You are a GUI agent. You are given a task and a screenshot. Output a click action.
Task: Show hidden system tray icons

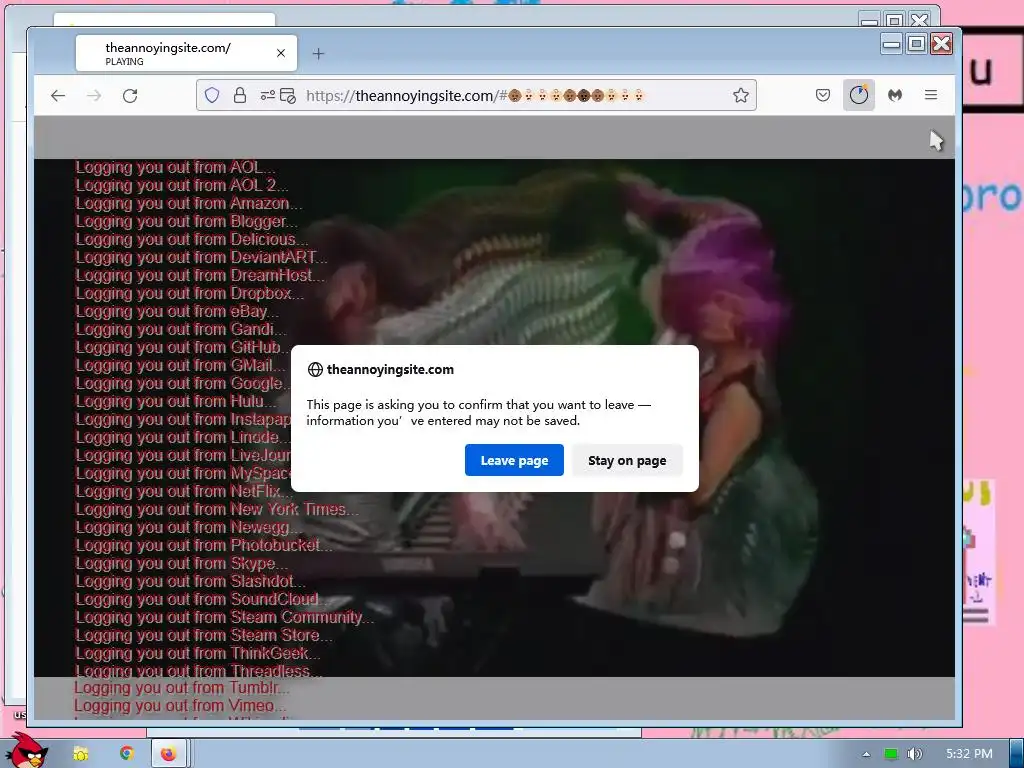click(x=866, y=754)
